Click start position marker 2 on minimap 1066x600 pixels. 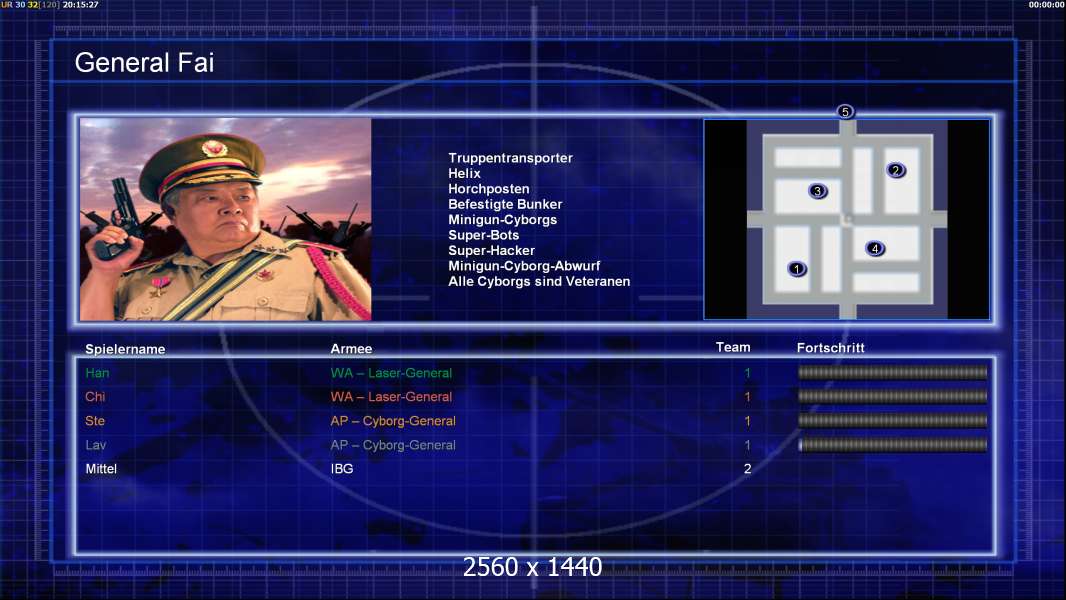pos(895,170)
